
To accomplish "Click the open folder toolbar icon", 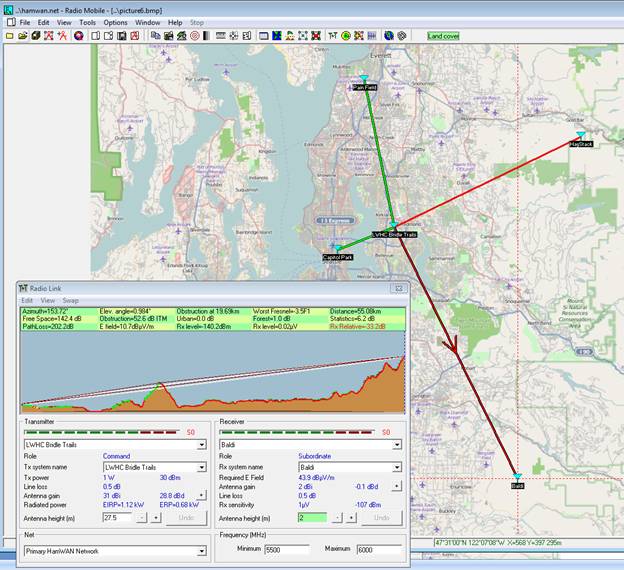I will pos(22,35).
